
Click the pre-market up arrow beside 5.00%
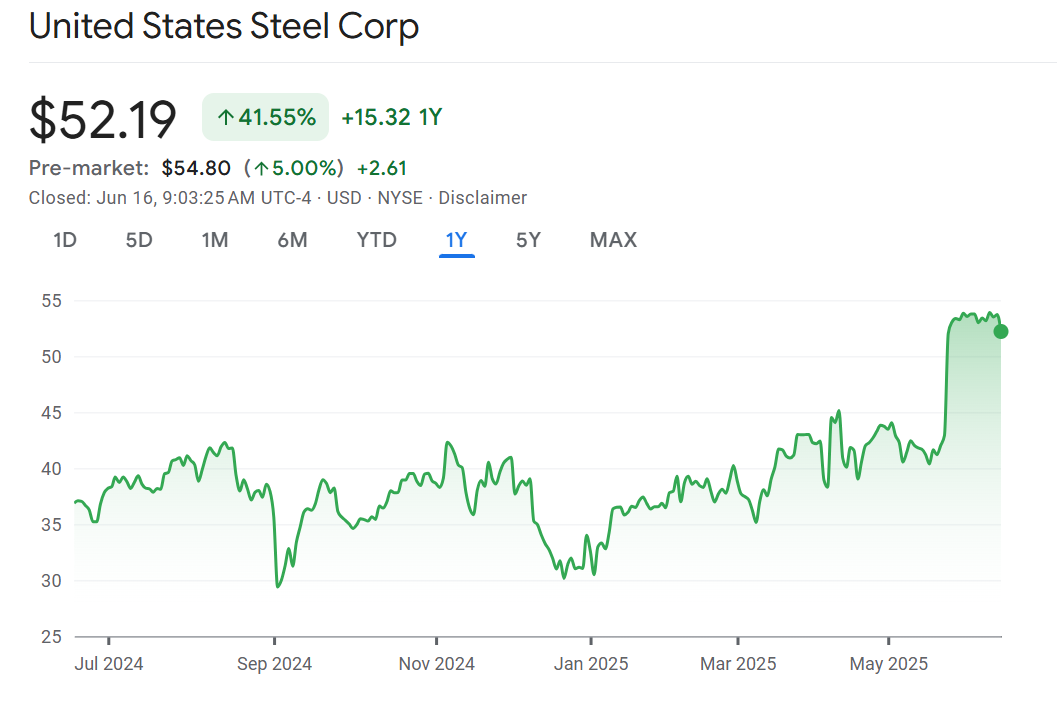tap(261, 168)
